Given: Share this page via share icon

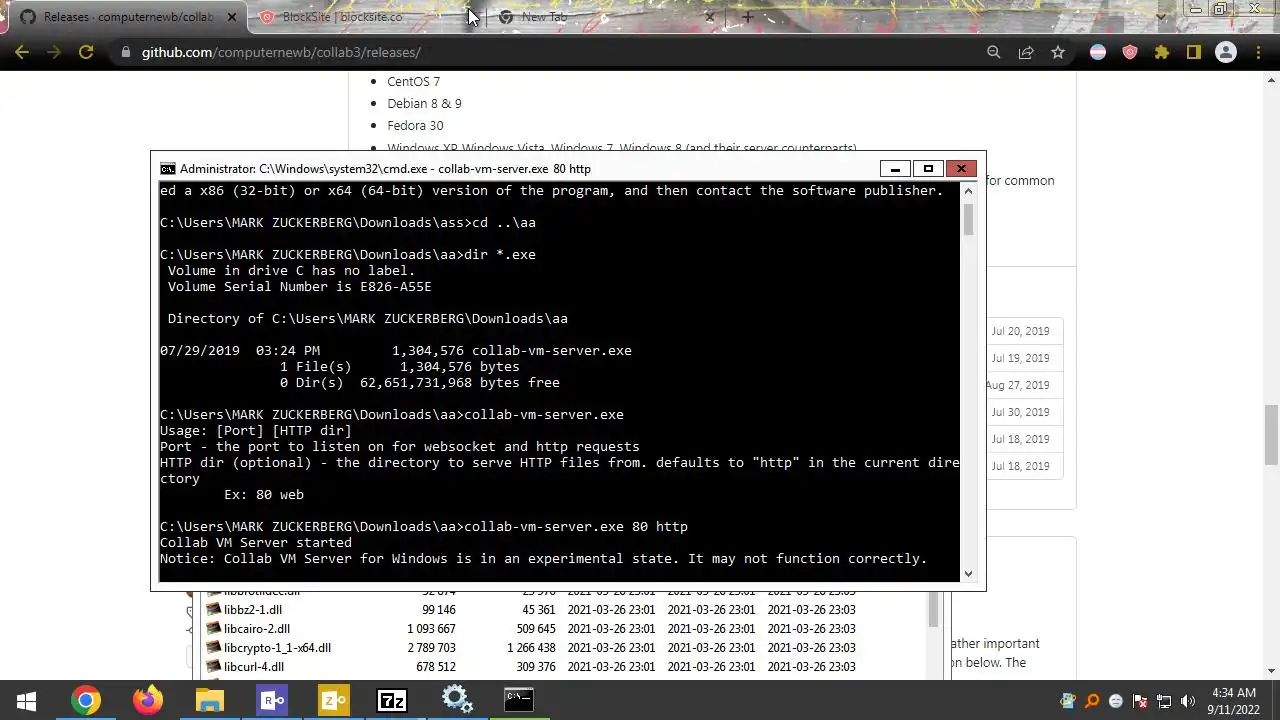Looking at the screenshot, I should point(1026,52).
